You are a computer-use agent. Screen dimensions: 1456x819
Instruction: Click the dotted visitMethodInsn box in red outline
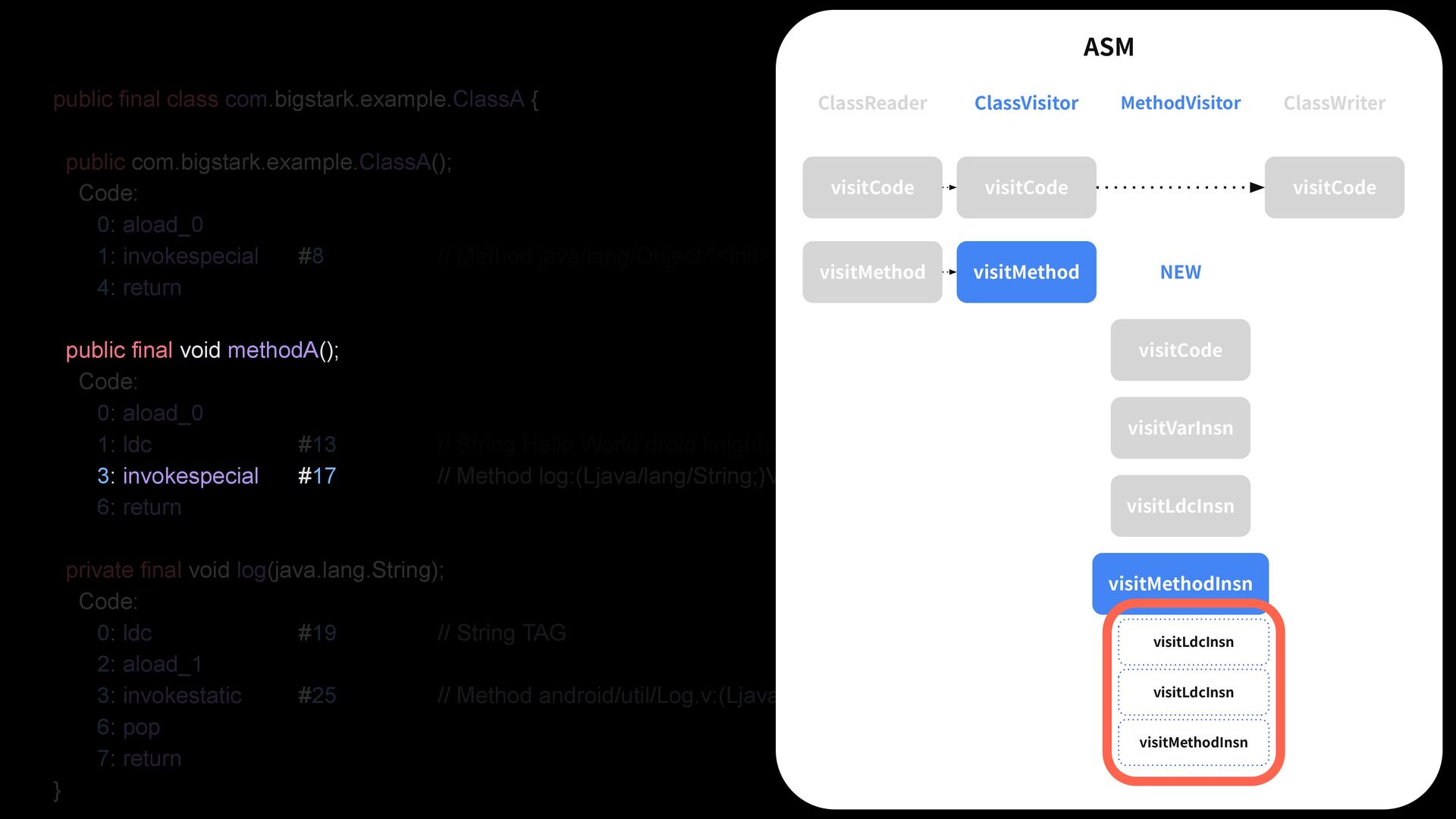[1193, 742]
